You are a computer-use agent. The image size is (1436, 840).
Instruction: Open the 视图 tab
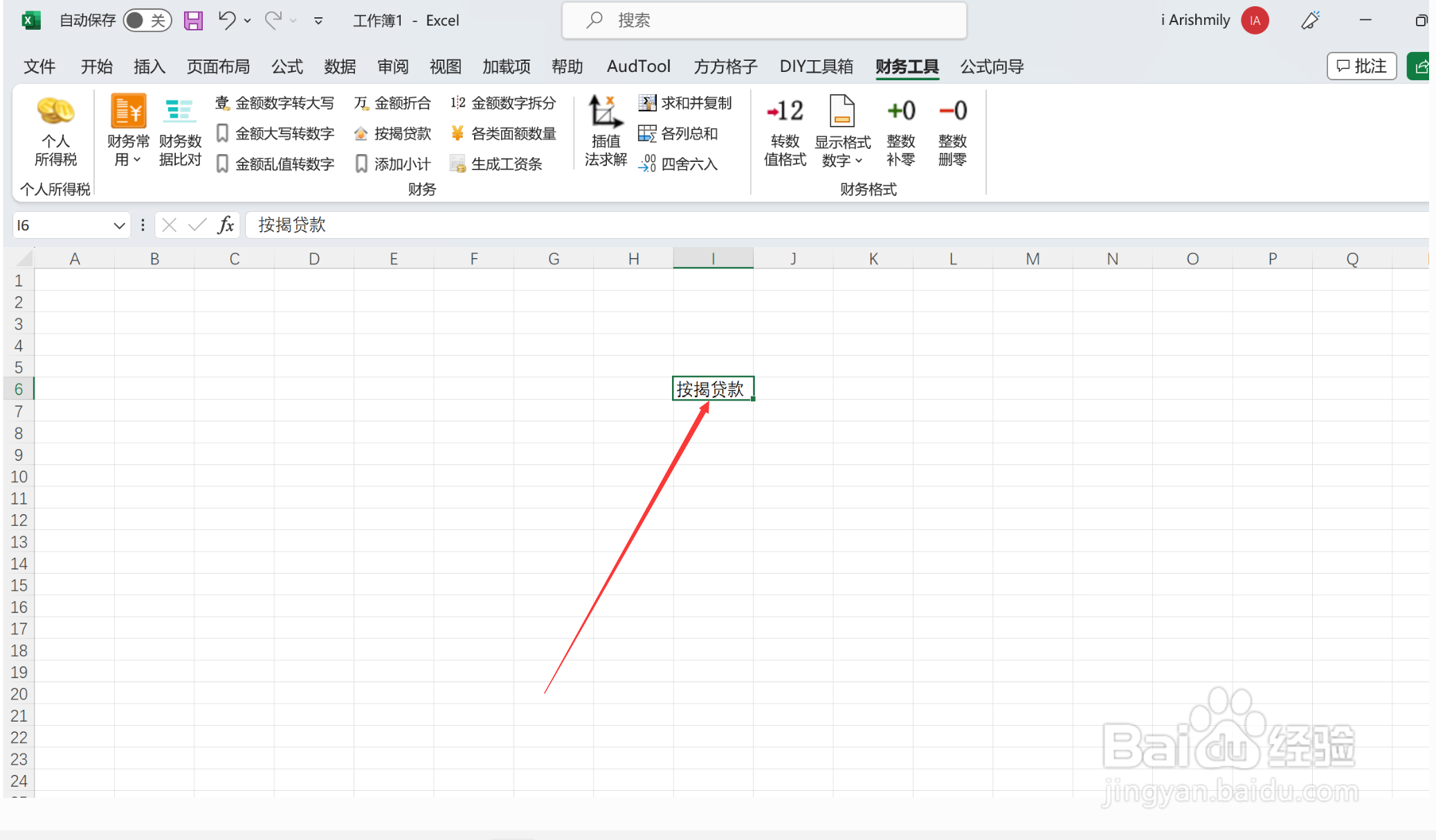(445, 66)
